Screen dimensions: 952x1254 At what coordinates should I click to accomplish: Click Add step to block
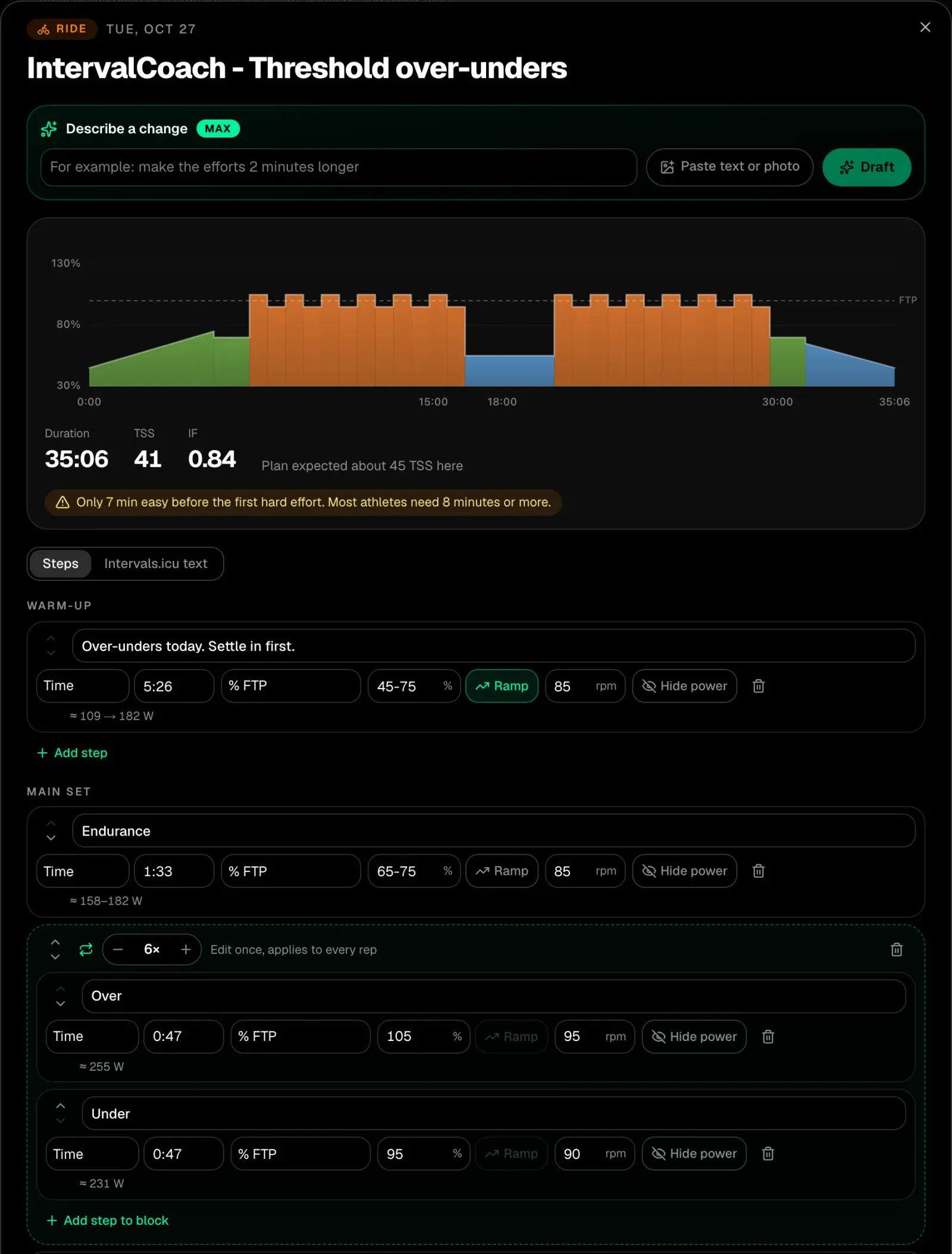pyautogui.click(x=108, y=1220)
